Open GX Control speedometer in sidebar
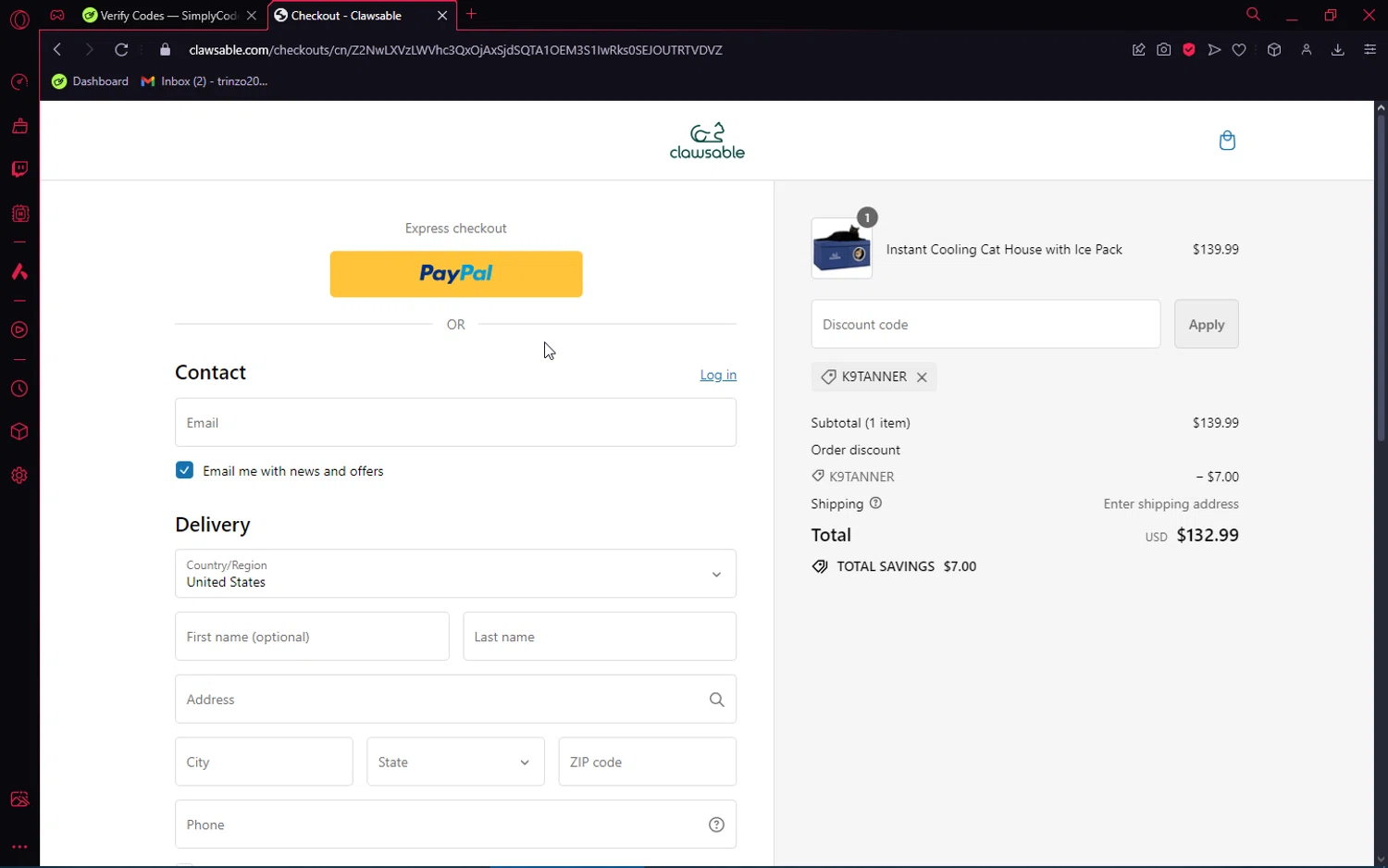The image size is (1388, 868). click(x=19, y=82)
